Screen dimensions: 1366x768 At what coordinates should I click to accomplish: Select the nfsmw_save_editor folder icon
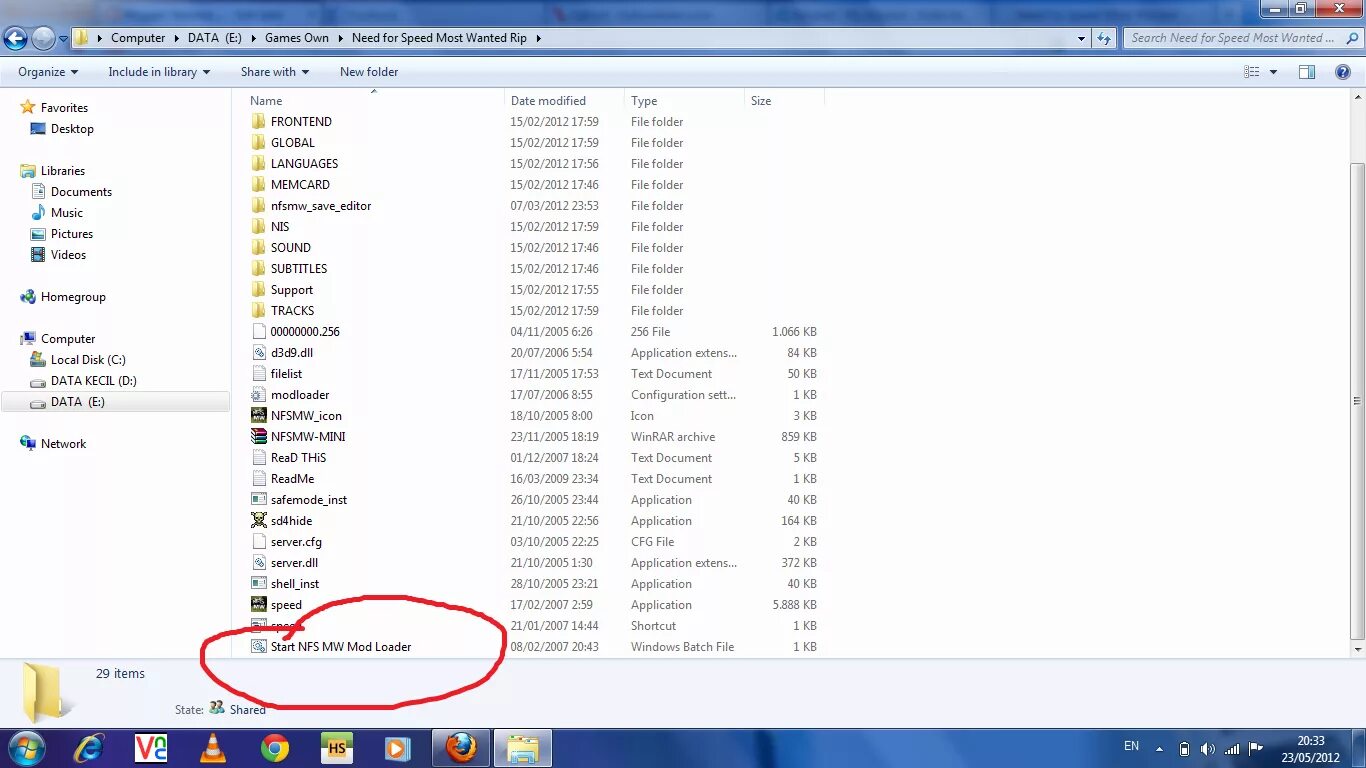click(x=259, y=206)
